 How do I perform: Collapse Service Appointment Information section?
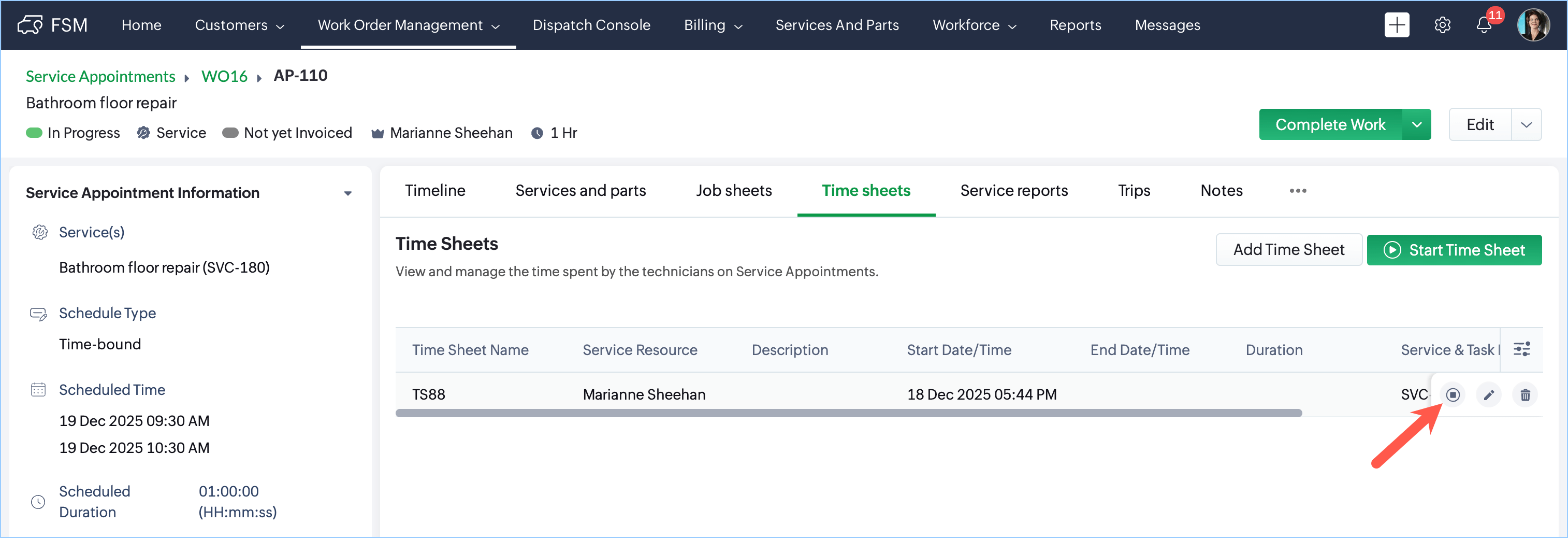coord(347,193)
